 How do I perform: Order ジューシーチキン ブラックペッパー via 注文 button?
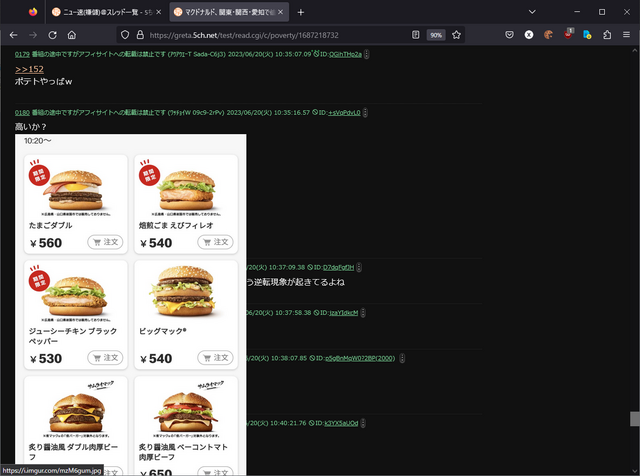(x=105, y=358)
